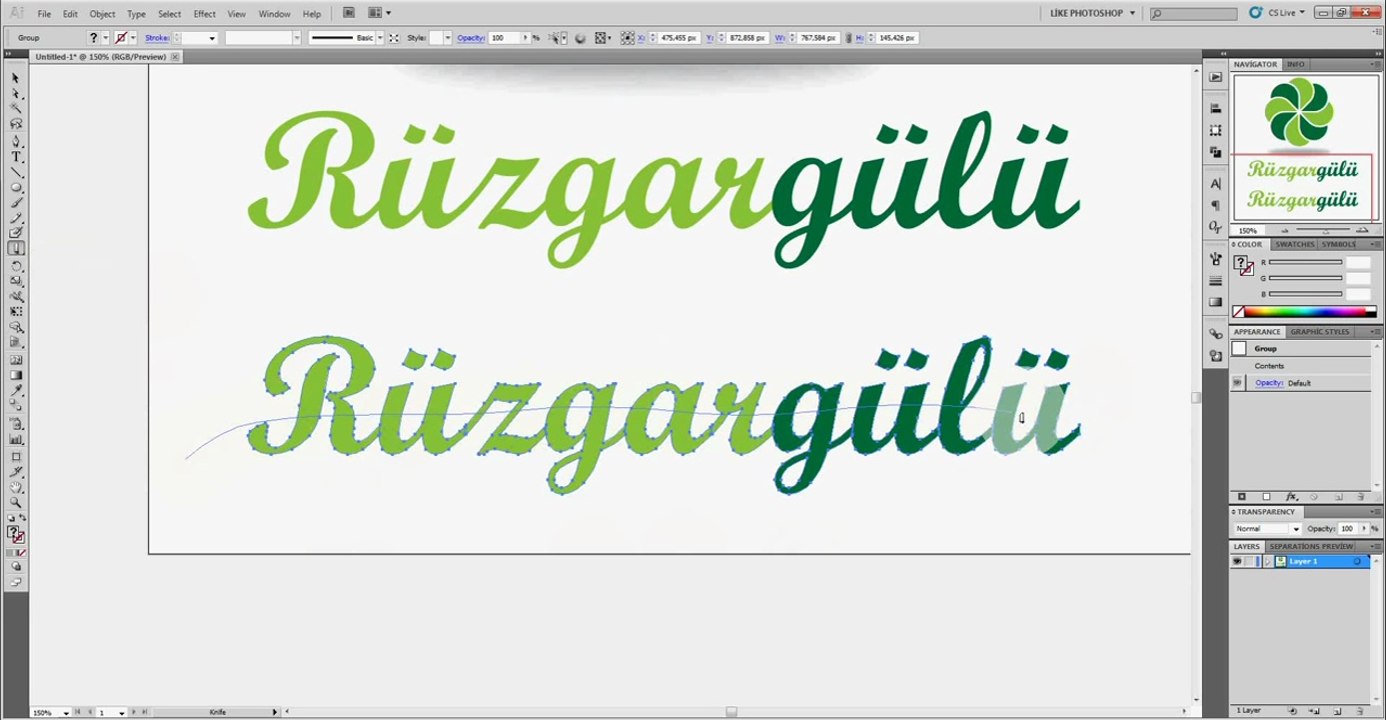1386x720 pixels.
Task: Select the Gradient tool in toolbox
Action: click(15, 375)
